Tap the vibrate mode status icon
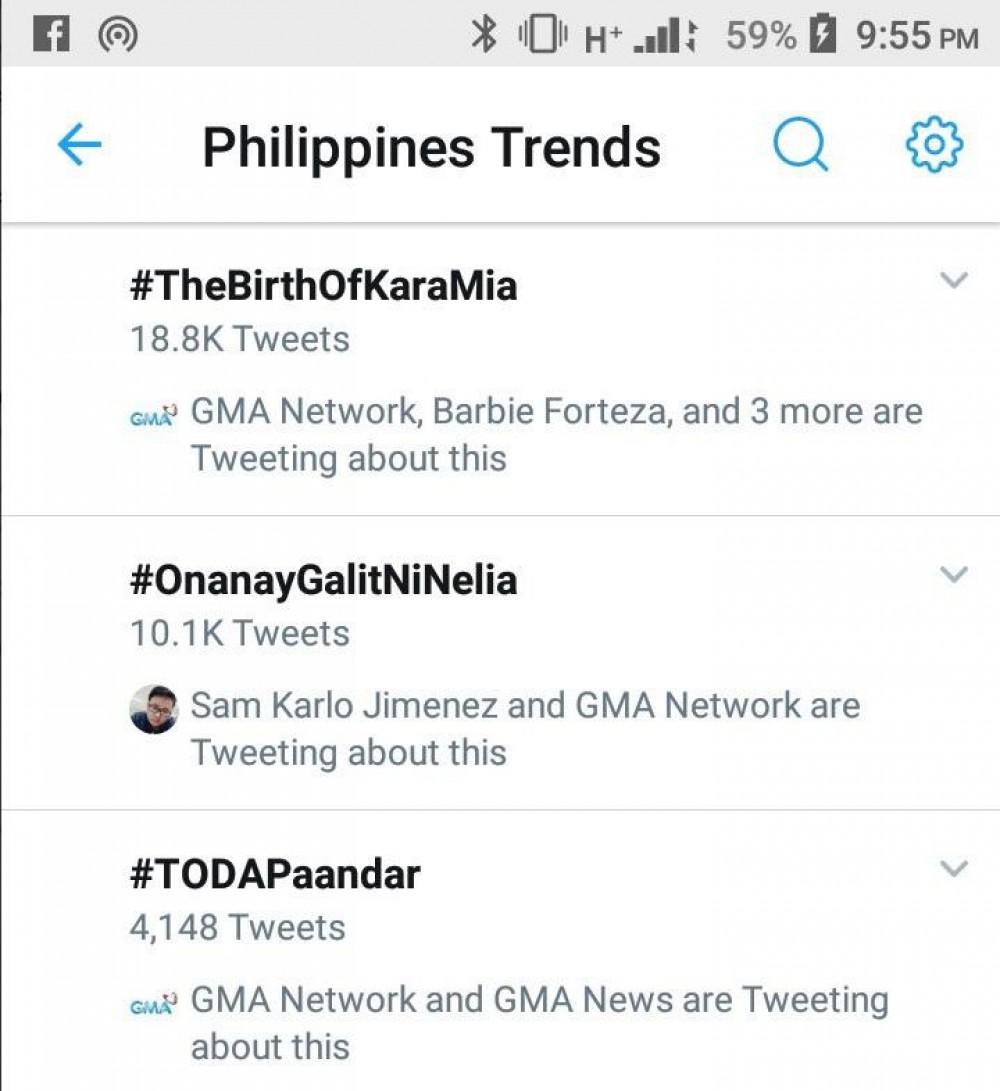Screen dimensions: 1000x1091 pos(543,36)
